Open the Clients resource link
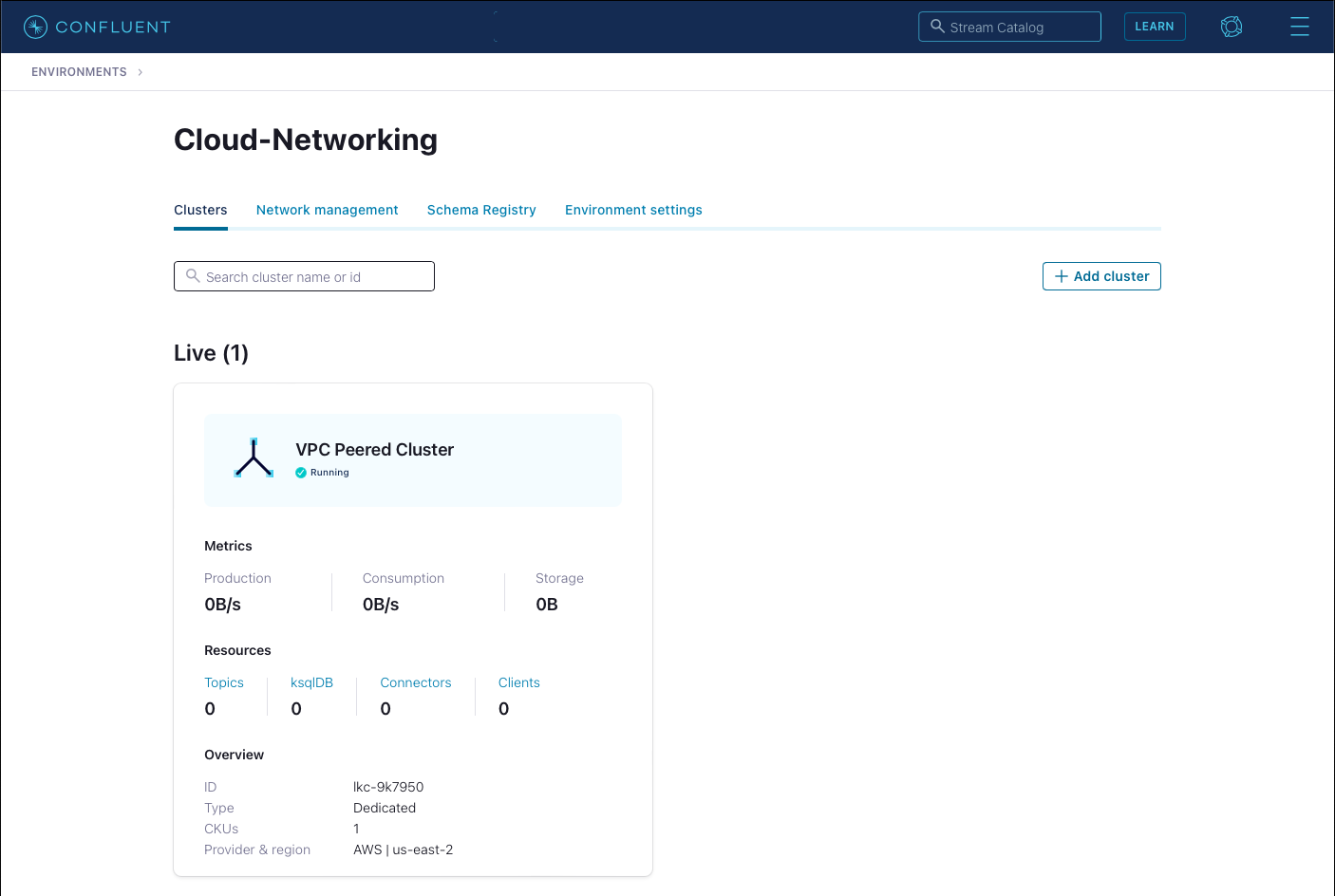The width and height of the screenshot is (1335, 896). click(x=519, y=682)
